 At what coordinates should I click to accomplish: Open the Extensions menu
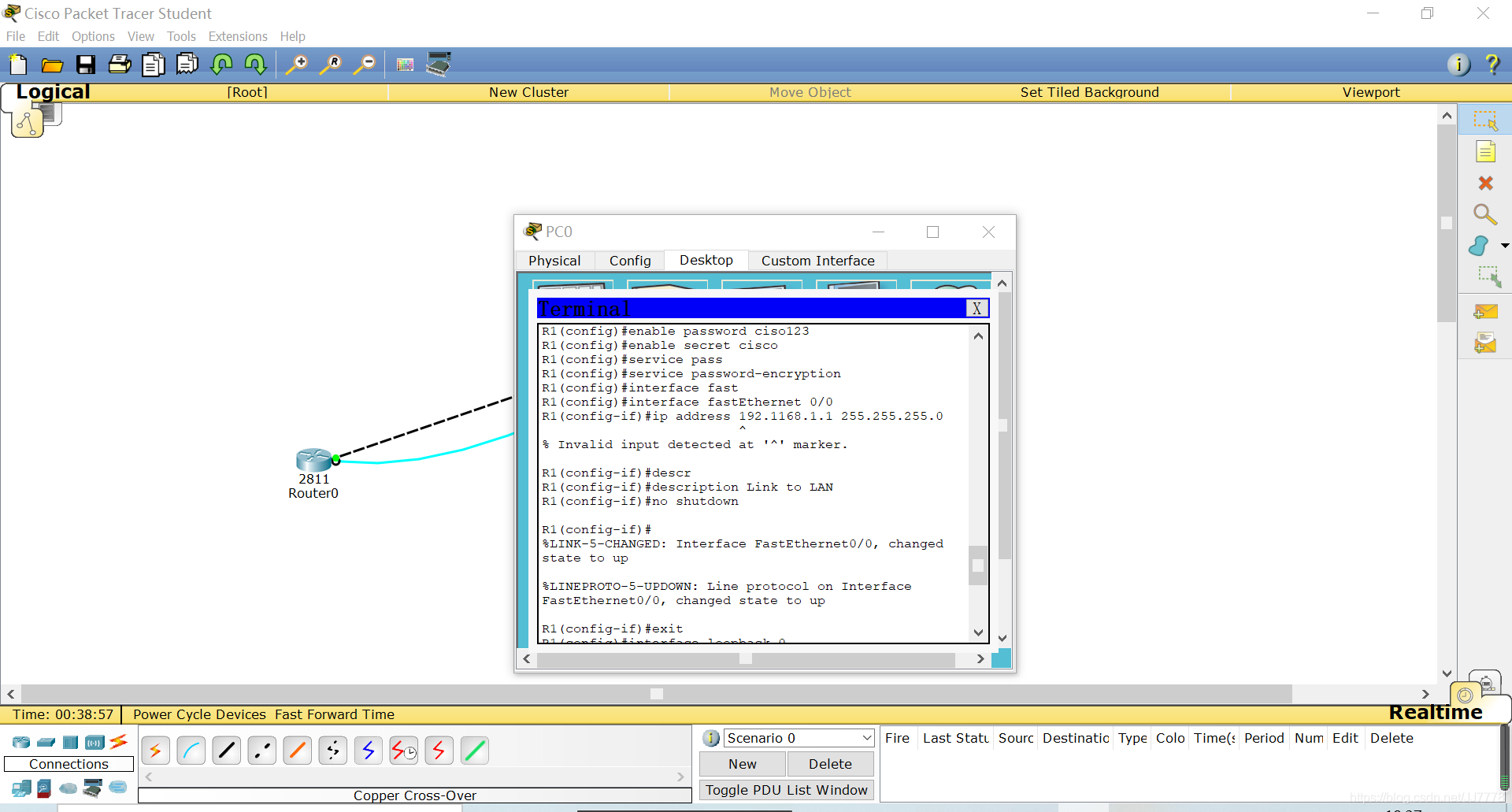238,36
